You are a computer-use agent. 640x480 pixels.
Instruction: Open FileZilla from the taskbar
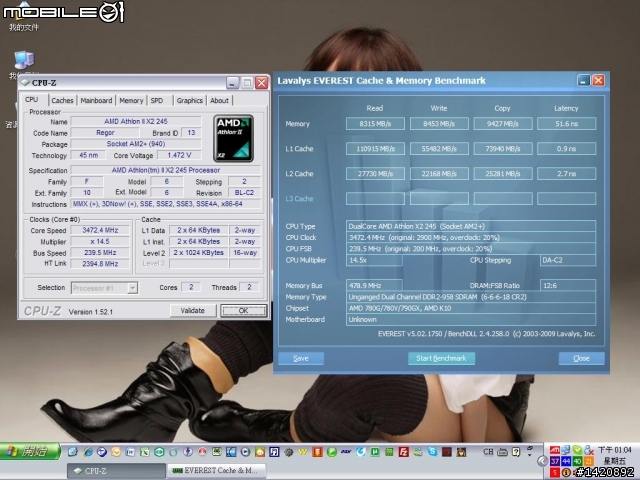tap(404, 452)
